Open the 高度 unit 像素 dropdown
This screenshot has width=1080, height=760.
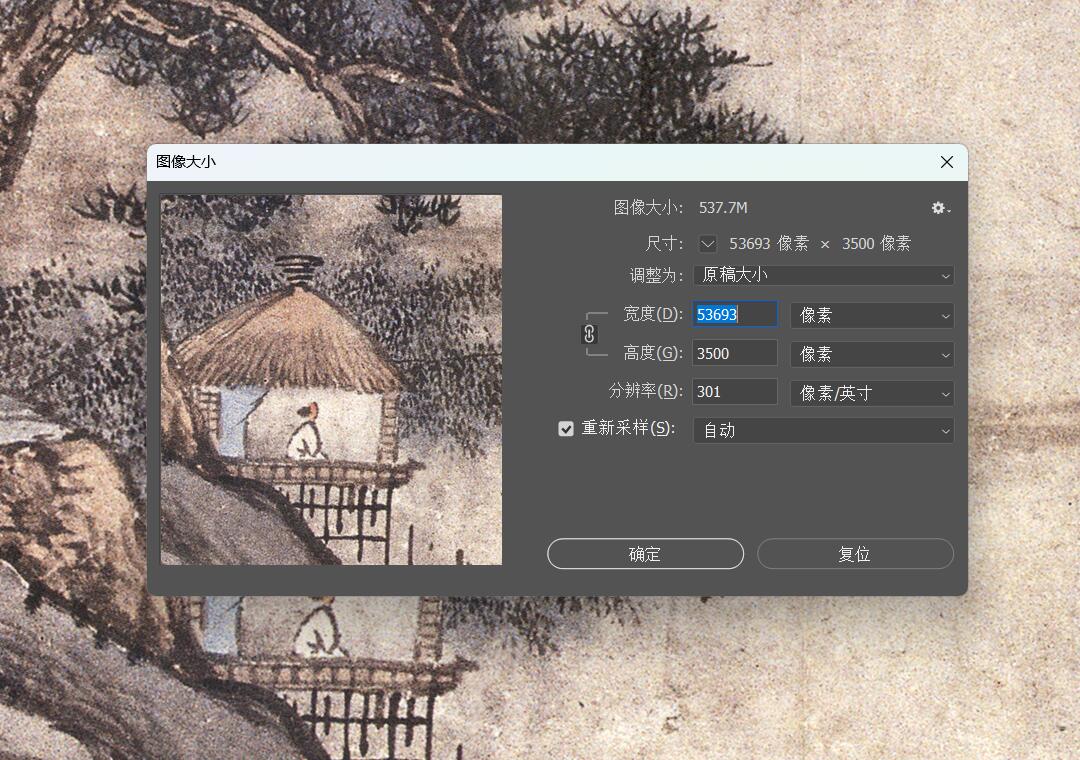coord(872,354)
